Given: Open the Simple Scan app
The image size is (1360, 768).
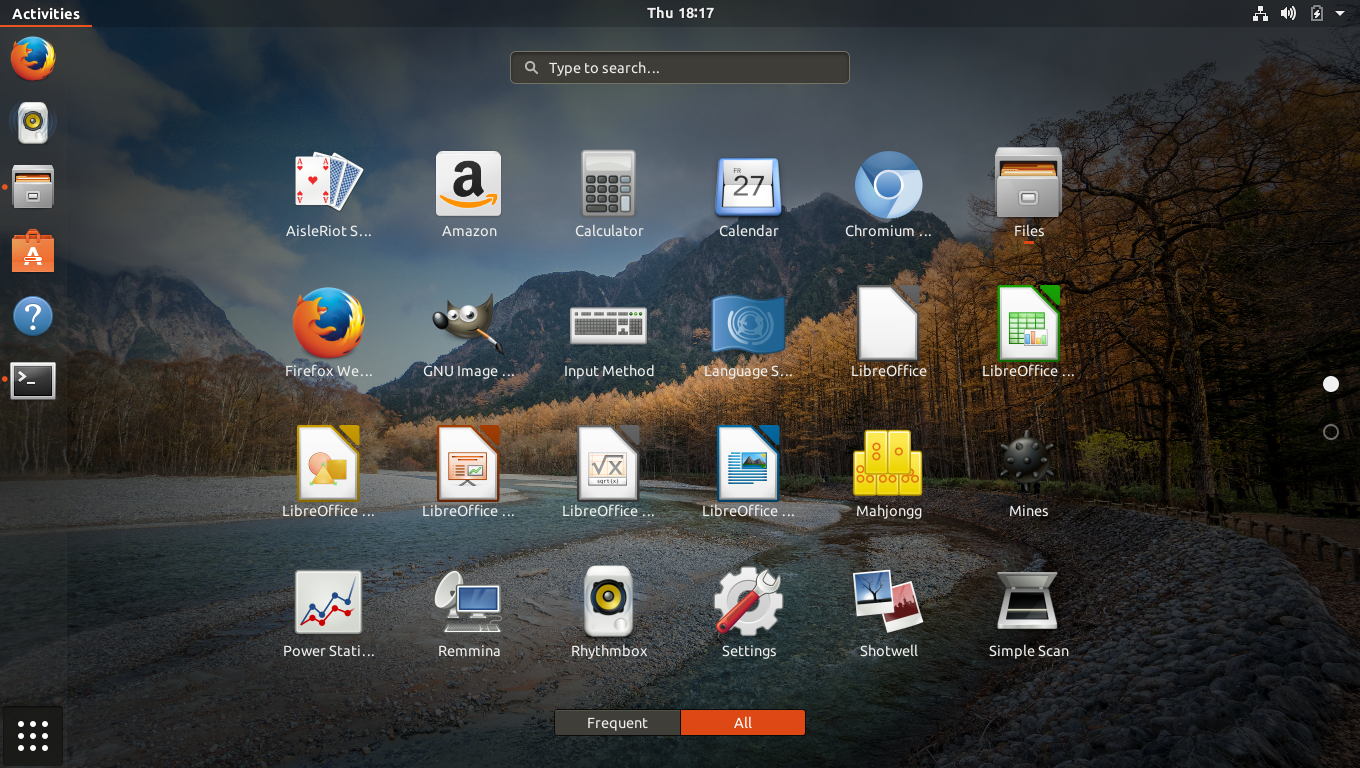Looking at the screenshot, I should click(x=1028, y=603).
